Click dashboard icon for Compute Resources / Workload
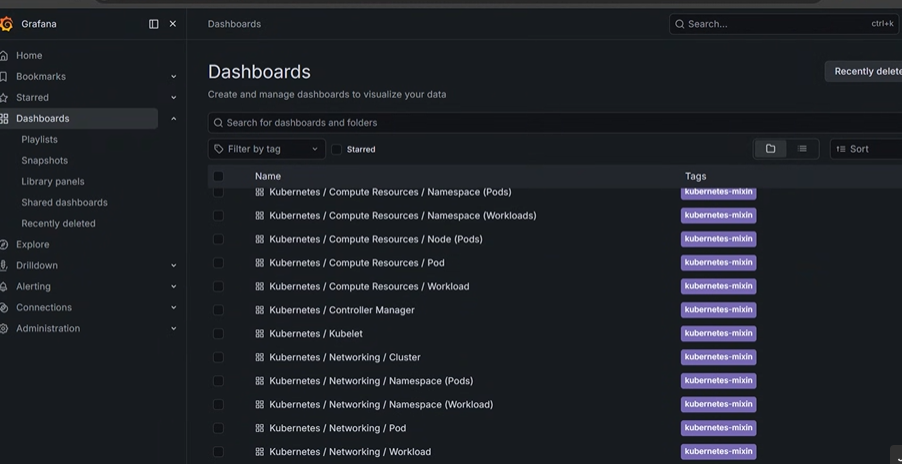 pos(259,286)
